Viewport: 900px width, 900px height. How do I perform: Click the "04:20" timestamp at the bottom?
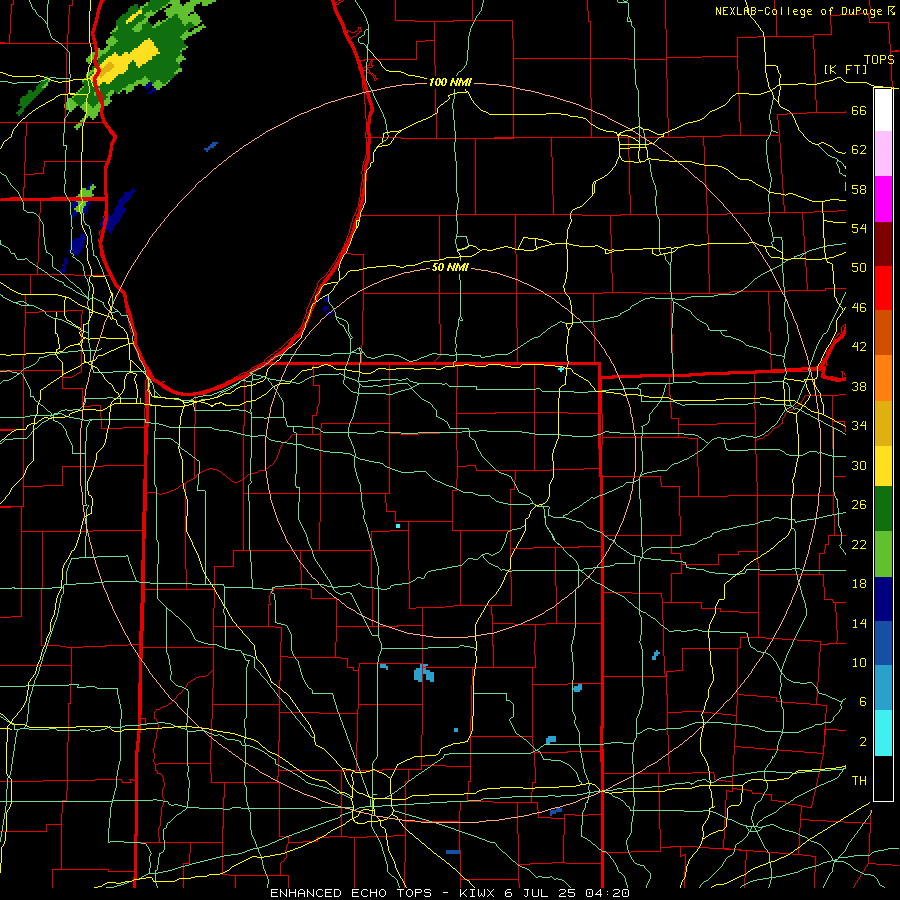pyautogui.click(x=607, y=893)
